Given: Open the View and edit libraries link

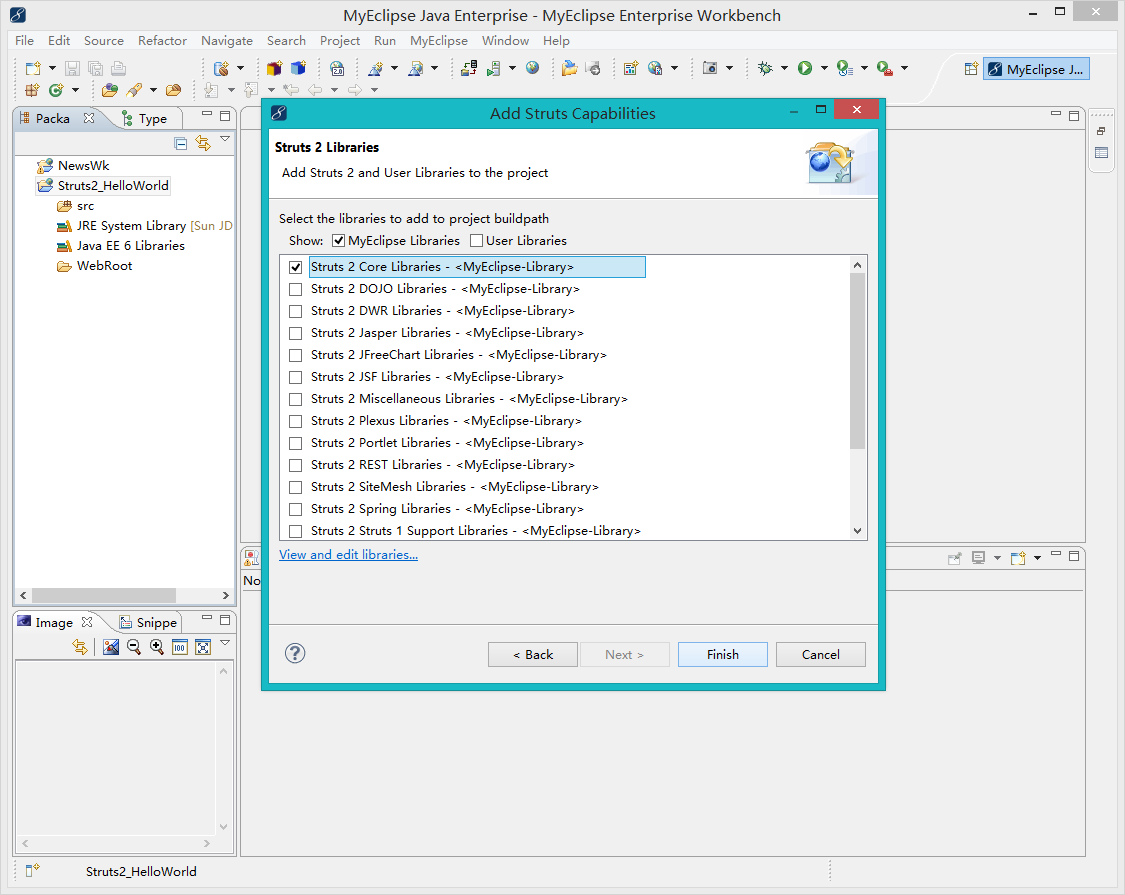Looking at the screenshot, I should [x=348, y=555].
